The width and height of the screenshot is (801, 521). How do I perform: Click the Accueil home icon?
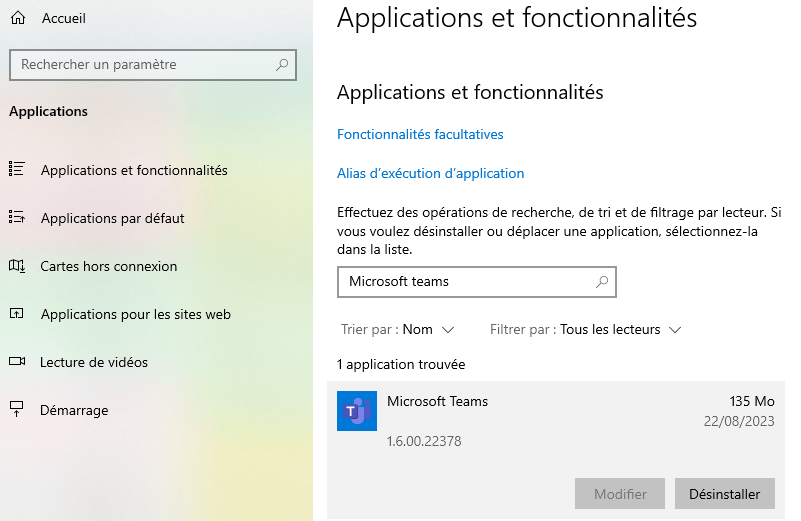[17, 18]
